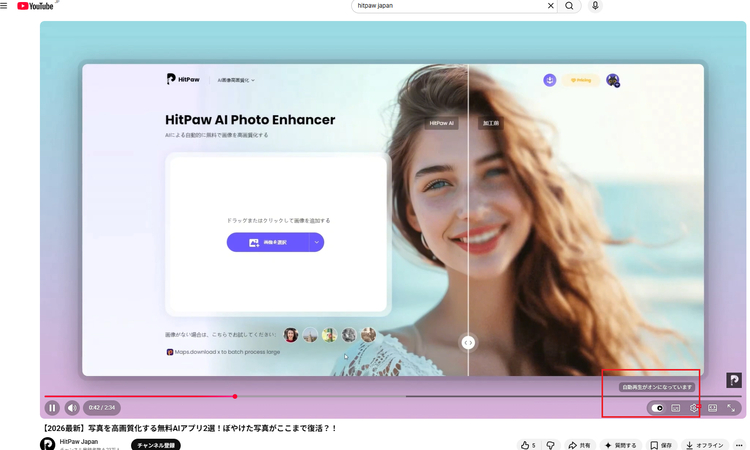Pause the video playback

tap(52, 408)
